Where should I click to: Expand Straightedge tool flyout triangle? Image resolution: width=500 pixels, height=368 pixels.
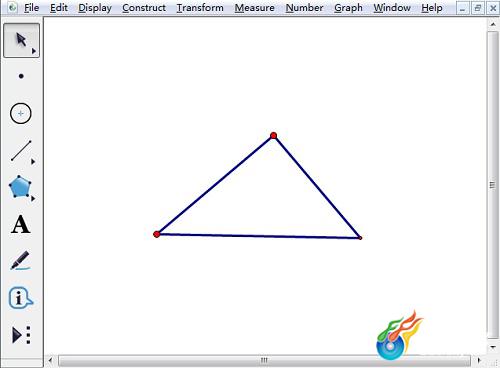33,162
